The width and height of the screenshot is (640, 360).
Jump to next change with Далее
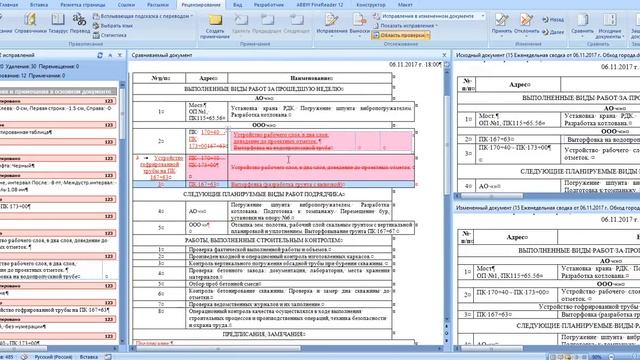553,32
